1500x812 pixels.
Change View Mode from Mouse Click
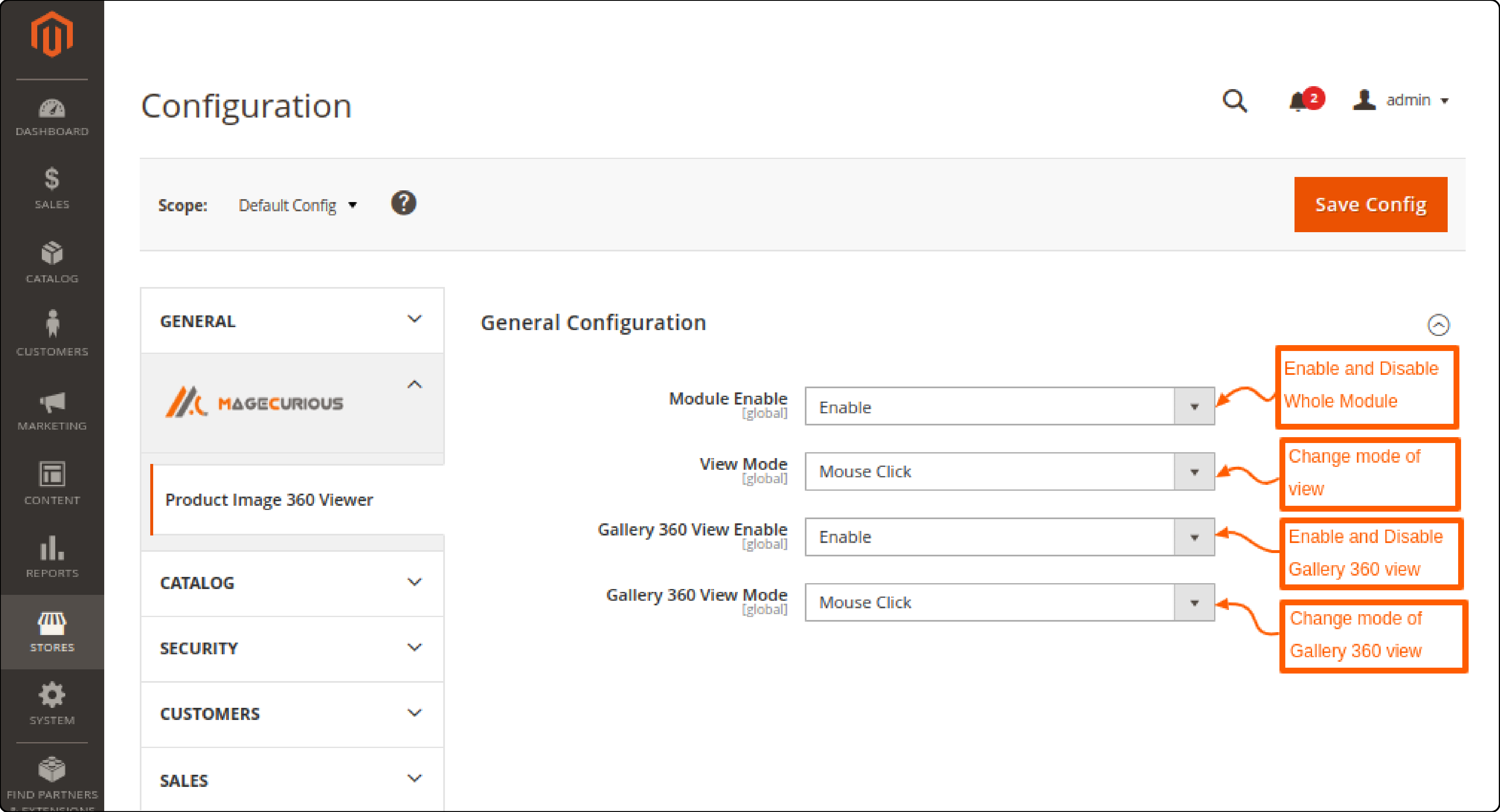tap(1194, 471)
